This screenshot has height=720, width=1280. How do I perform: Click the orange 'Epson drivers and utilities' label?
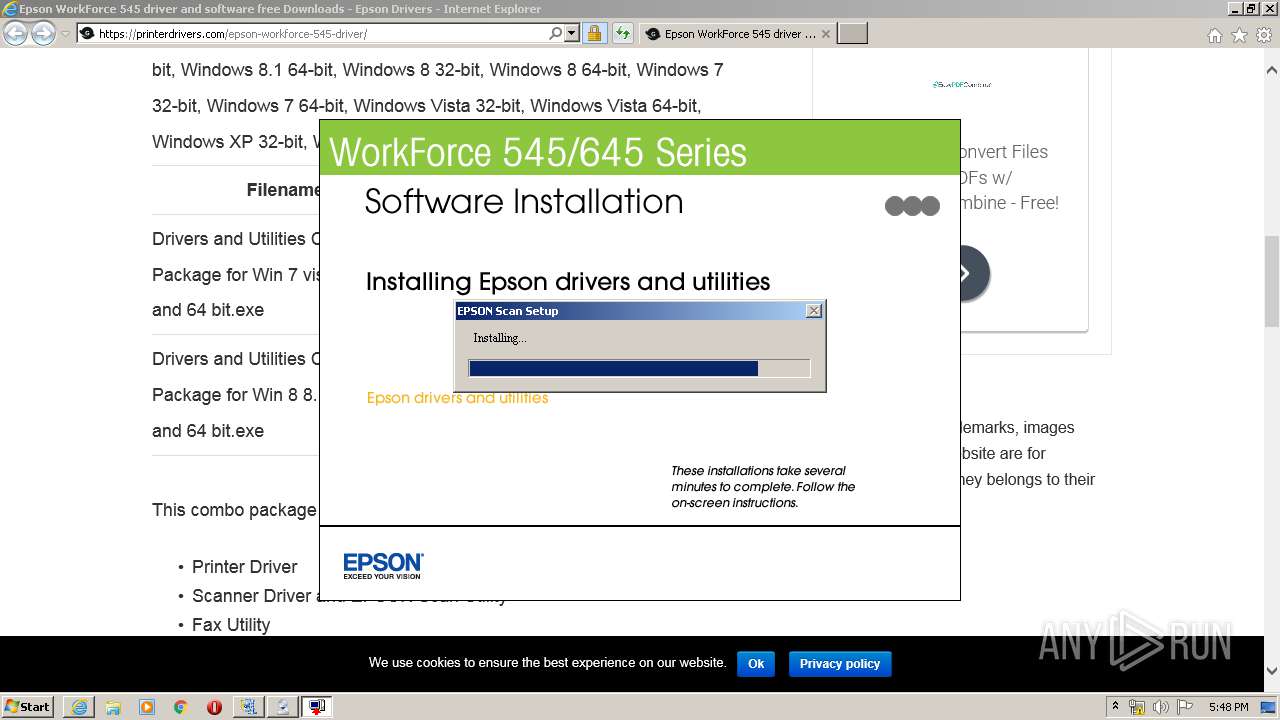pyautogui.click(x=458, y=398)
